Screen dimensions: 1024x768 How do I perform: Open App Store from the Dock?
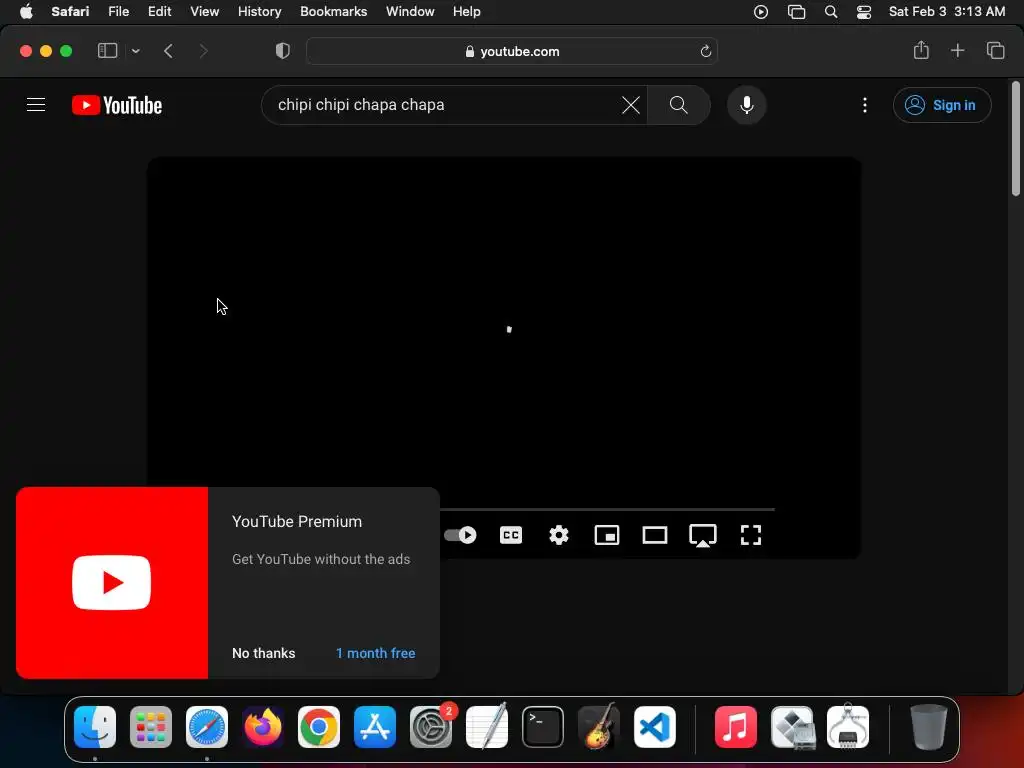pyautogui.click(x=375, y=727)
